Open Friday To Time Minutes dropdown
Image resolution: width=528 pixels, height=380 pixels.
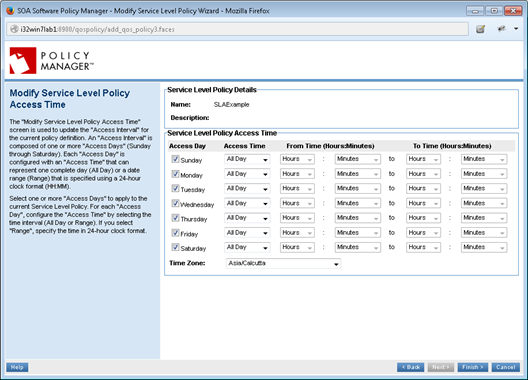coord(484,232)
